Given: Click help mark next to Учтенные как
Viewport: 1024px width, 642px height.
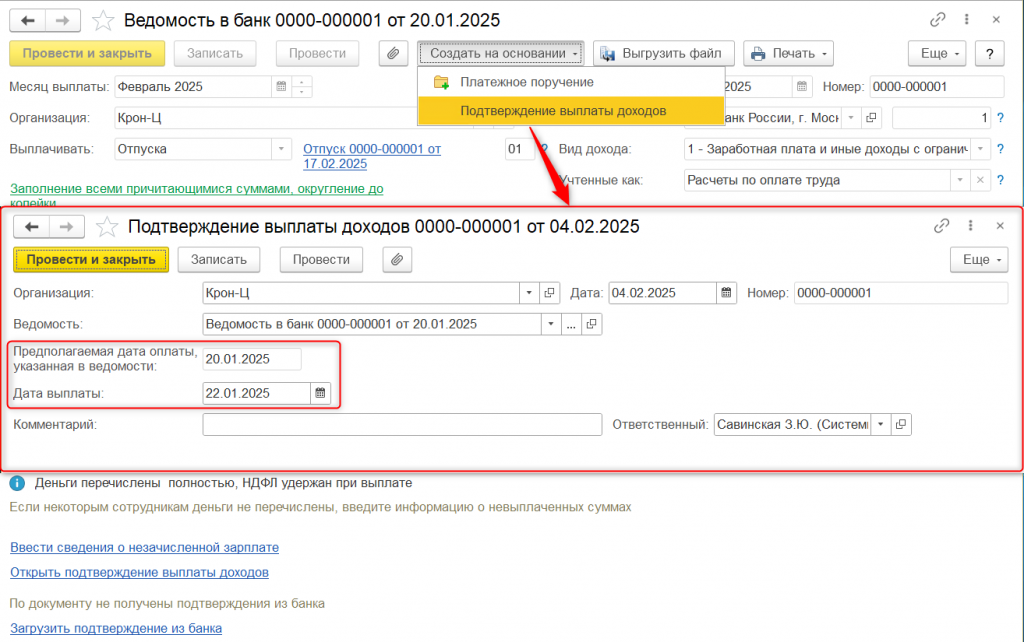Looking at the screenshot, I should [1000, 180].
